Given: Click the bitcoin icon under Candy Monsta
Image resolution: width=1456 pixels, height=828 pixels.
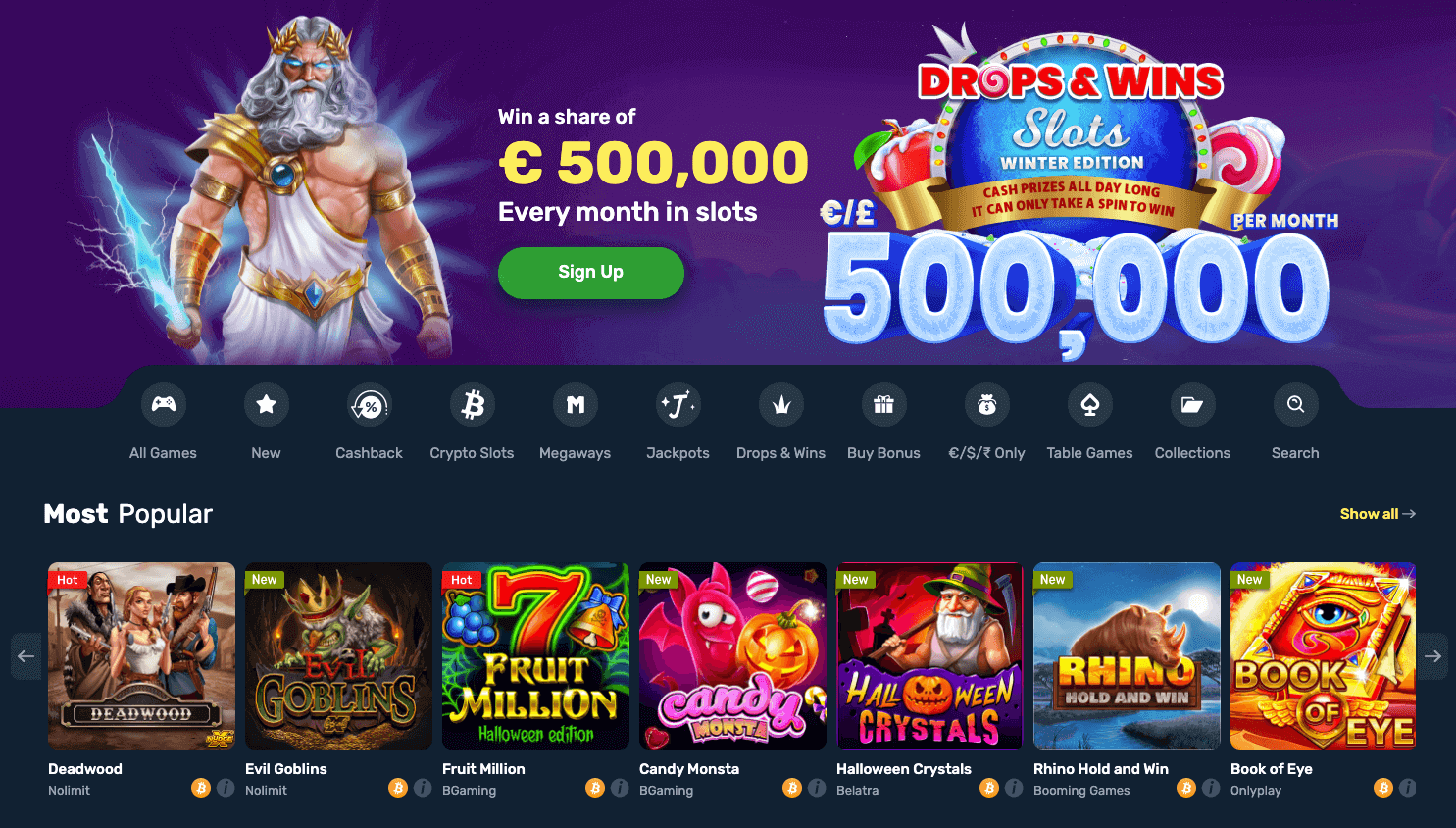Looking at the screenshot, I should tap(792, 788).
